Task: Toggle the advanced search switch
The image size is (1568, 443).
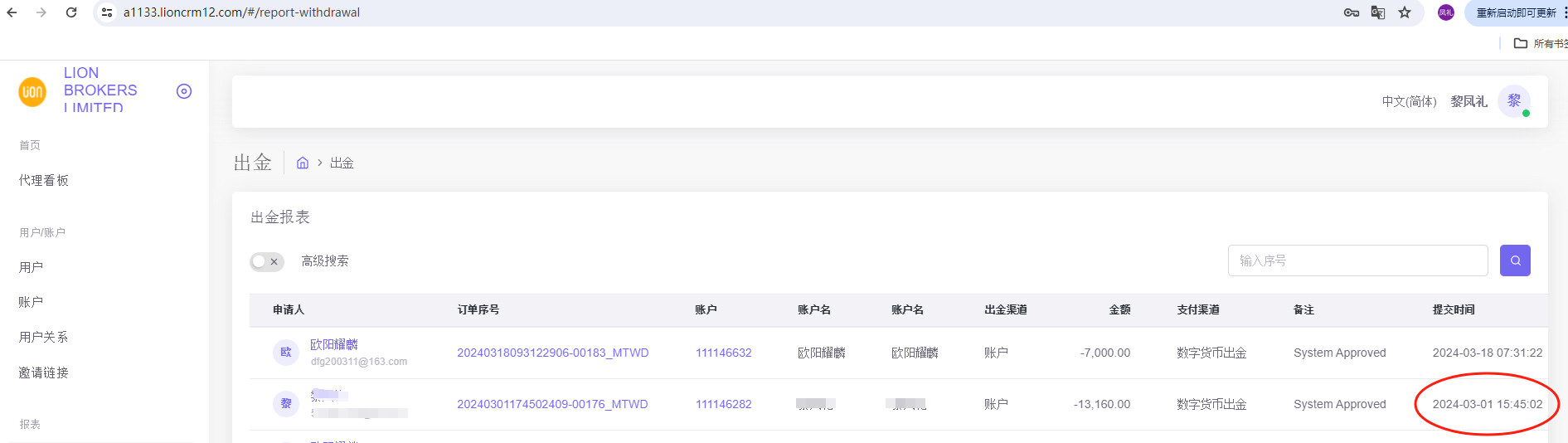Action: 267,261
